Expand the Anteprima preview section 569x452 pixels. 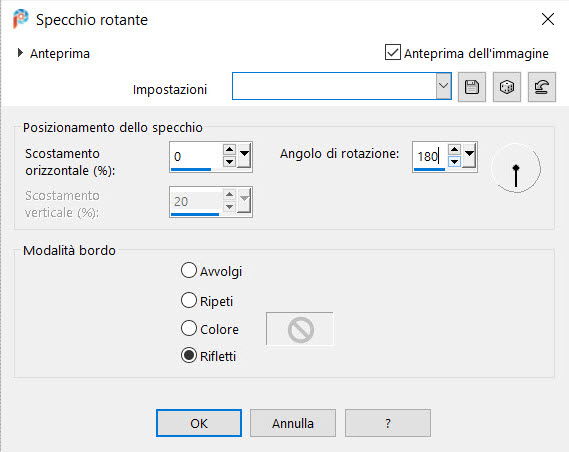pos(20,53)
